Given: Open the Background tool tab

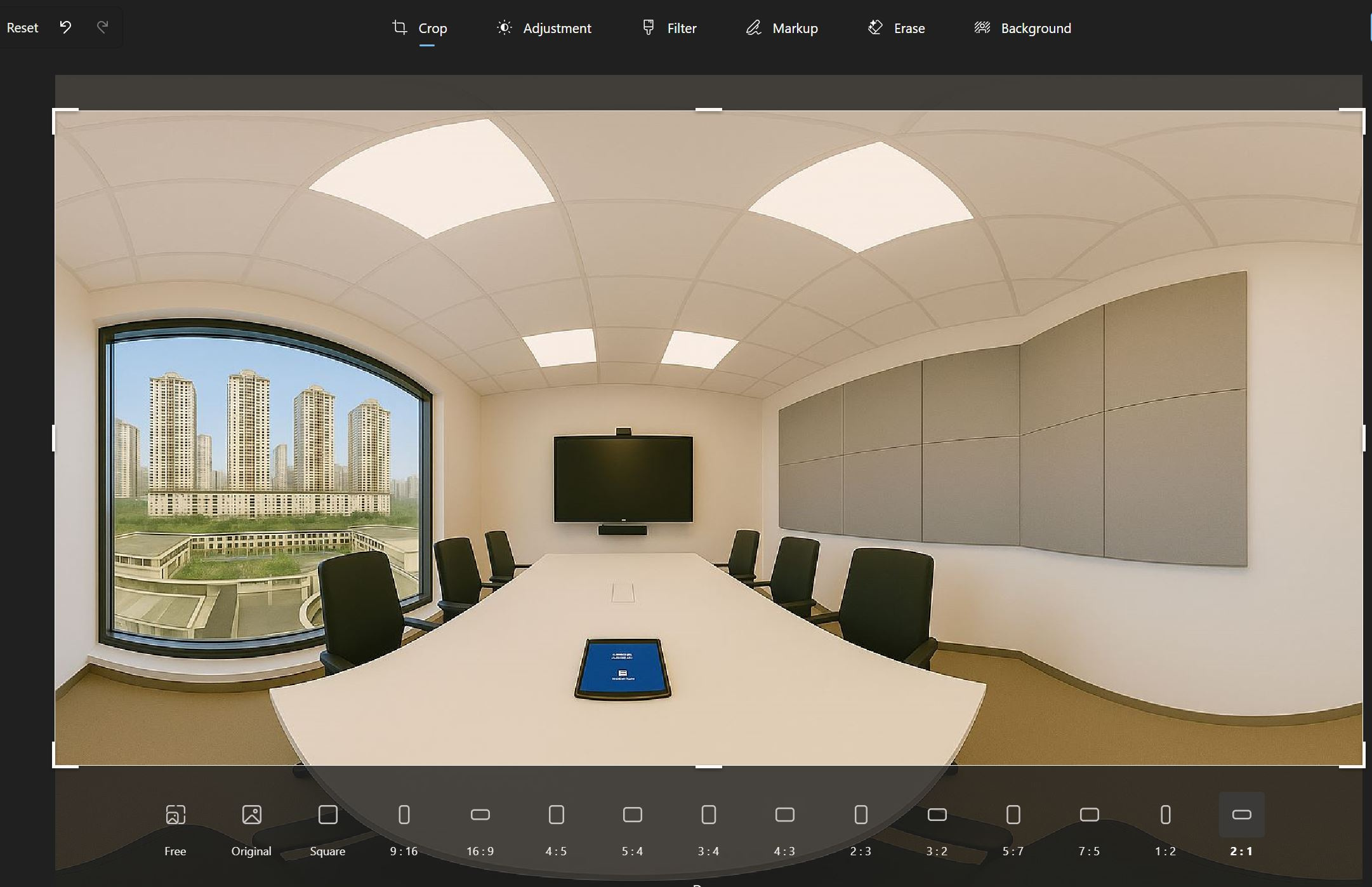Looking at the screenshot, I should click(1023, 28).
